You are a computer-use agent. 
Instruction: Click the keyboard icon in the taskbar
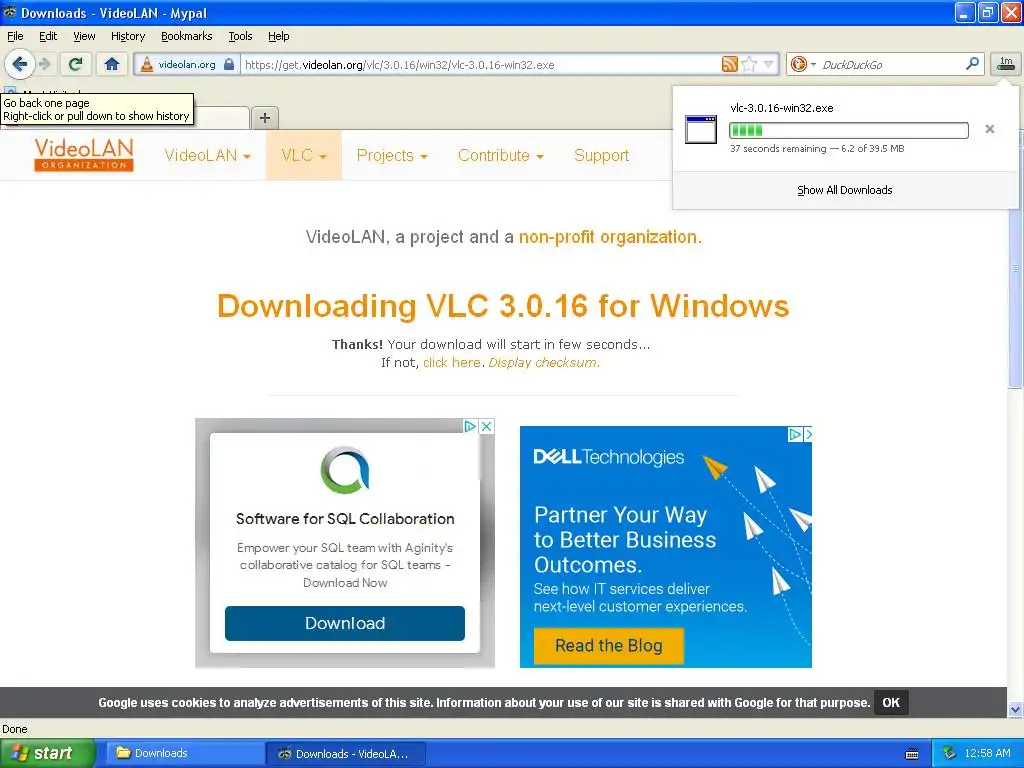[x=912, y=754]
